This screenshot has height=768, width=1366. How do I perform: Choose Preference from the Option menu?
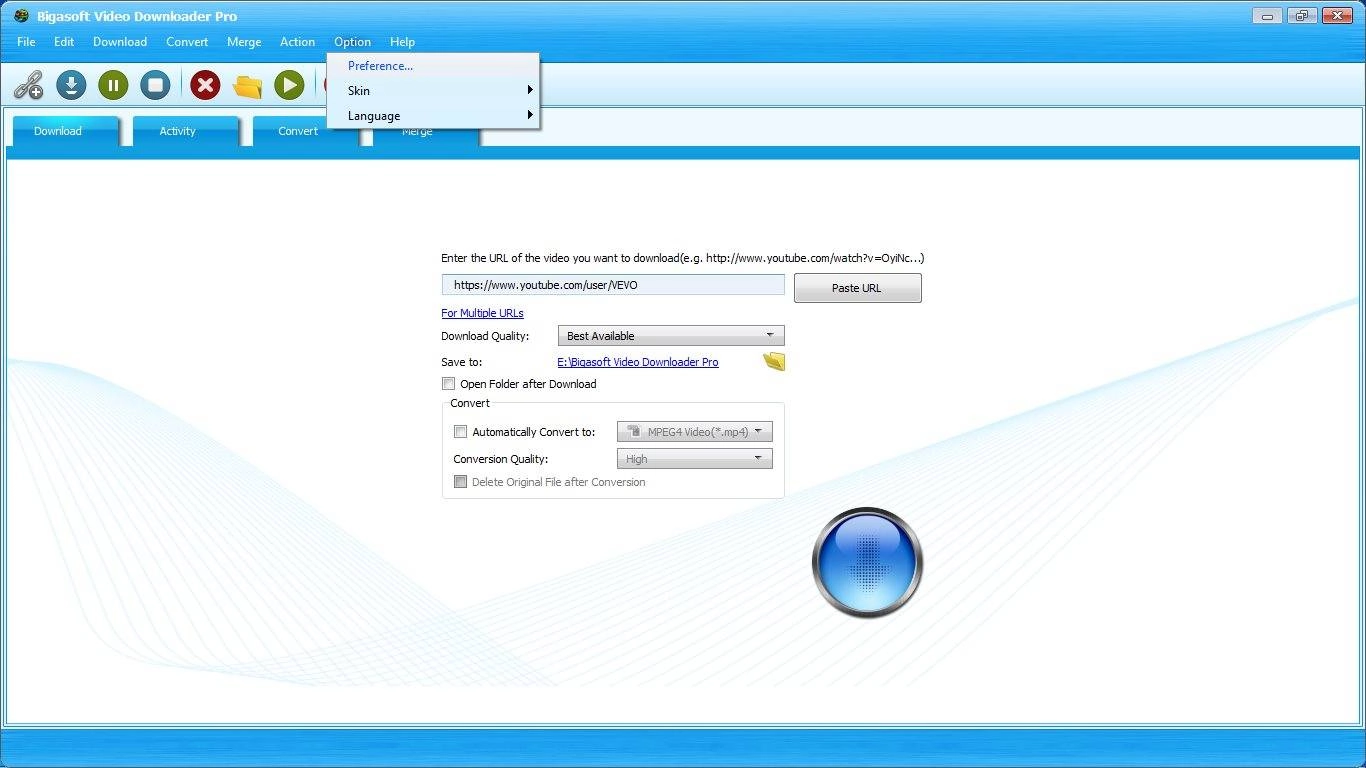433,66
